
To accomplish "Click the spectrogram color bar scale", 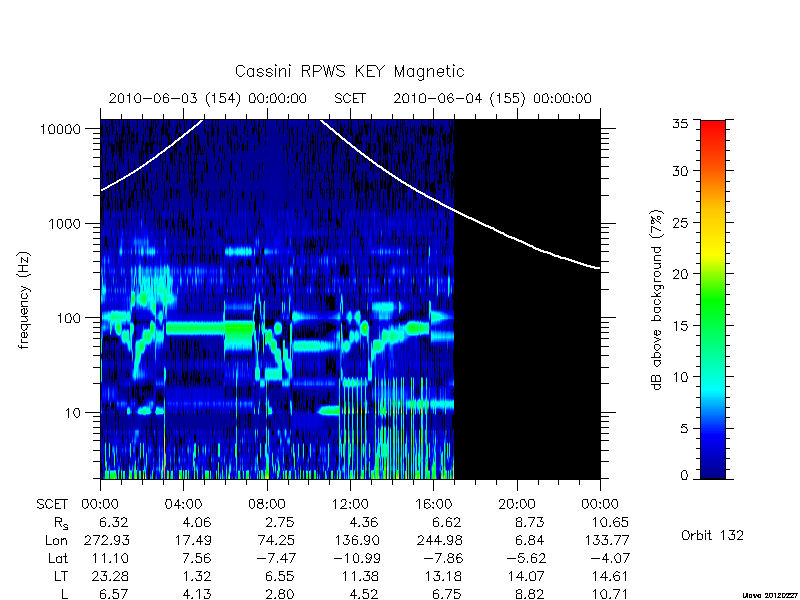I will click(x=713, y=299).
